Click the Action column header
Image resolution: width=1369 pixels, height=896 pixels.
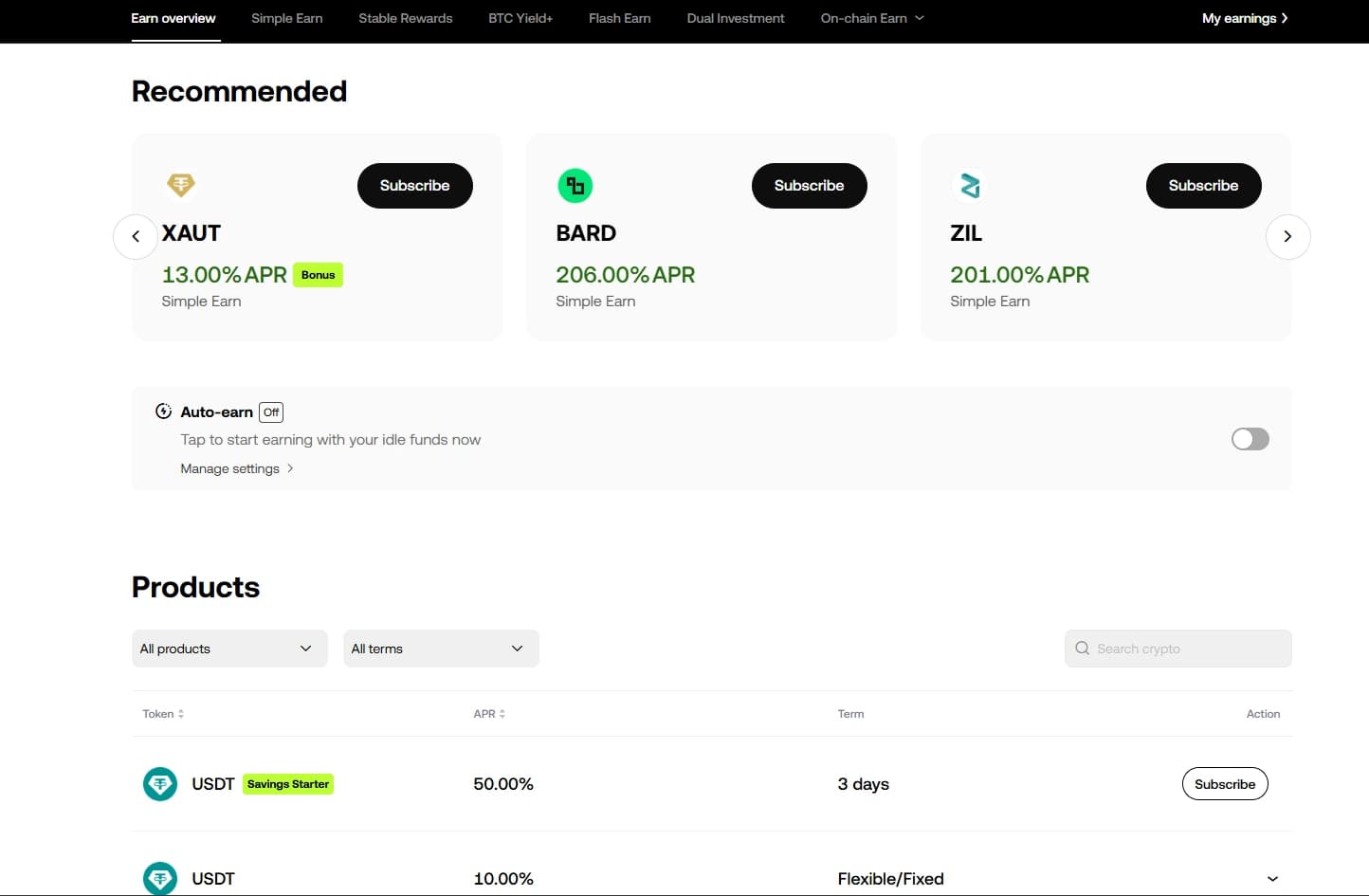pyautogui.click(x=1263, y=714)
